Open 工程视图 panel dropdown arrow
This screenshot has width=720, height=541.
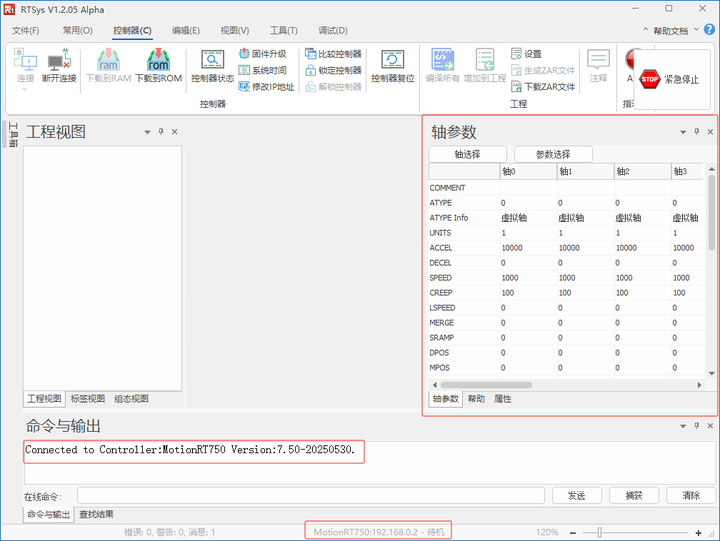click(x=147, y=132)
